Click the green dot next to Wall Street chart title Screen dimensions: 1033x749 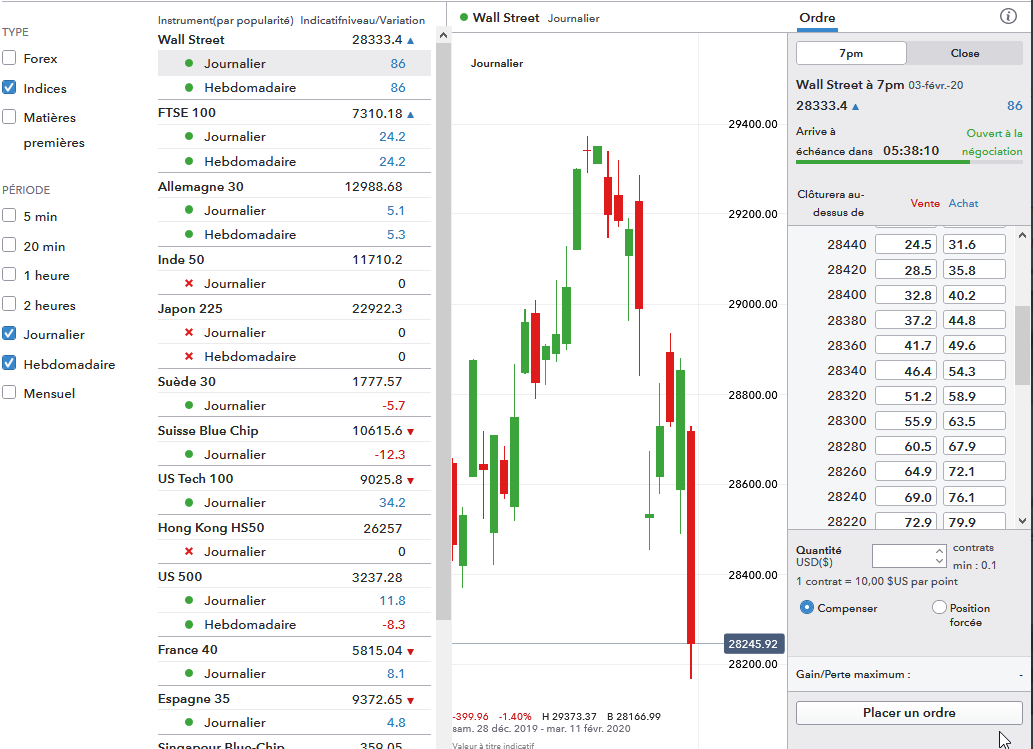(x=464, y=18)
